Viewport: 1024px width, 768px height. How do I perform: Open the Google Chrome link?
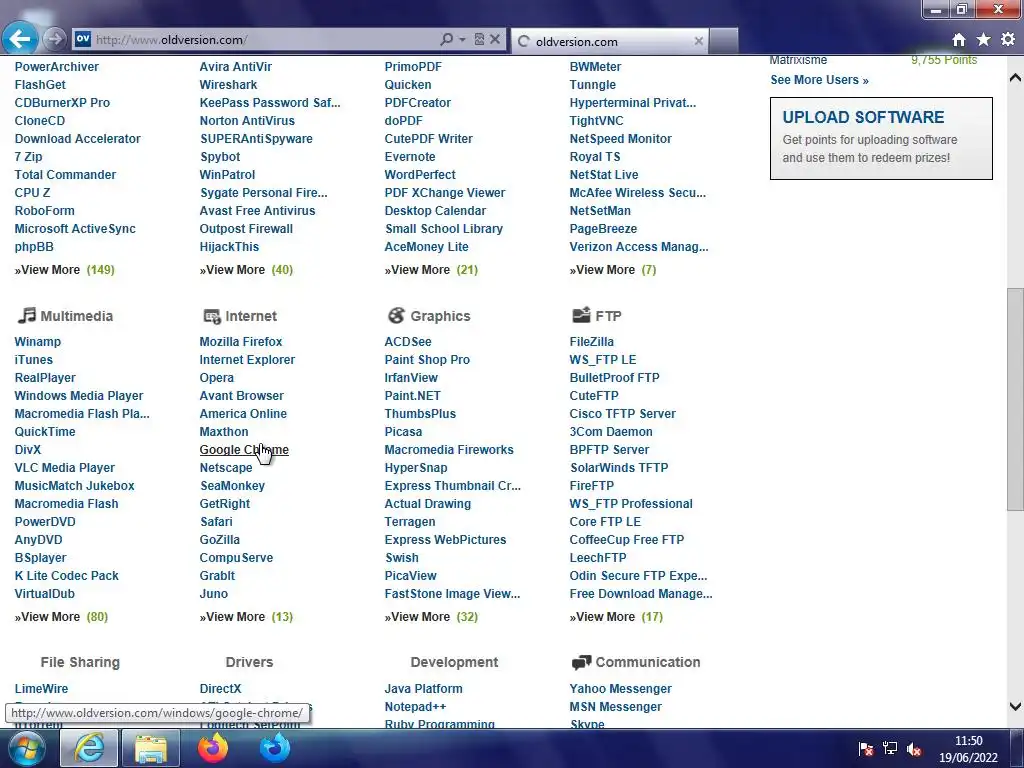point(244,449)
